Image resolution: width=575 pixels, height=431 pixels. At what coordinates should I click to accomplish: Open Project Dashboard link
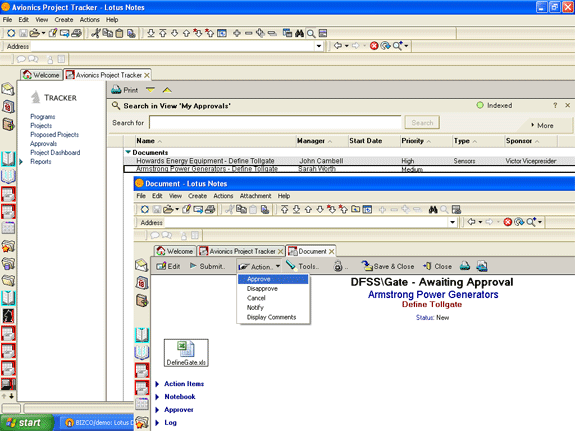55,153
